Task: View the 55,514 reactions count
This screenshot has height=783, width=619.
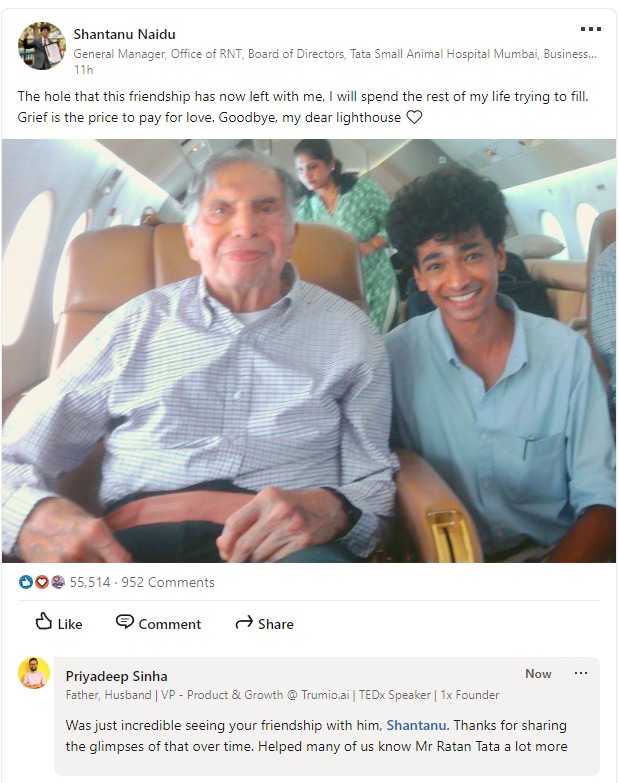Action: (90, 582)
